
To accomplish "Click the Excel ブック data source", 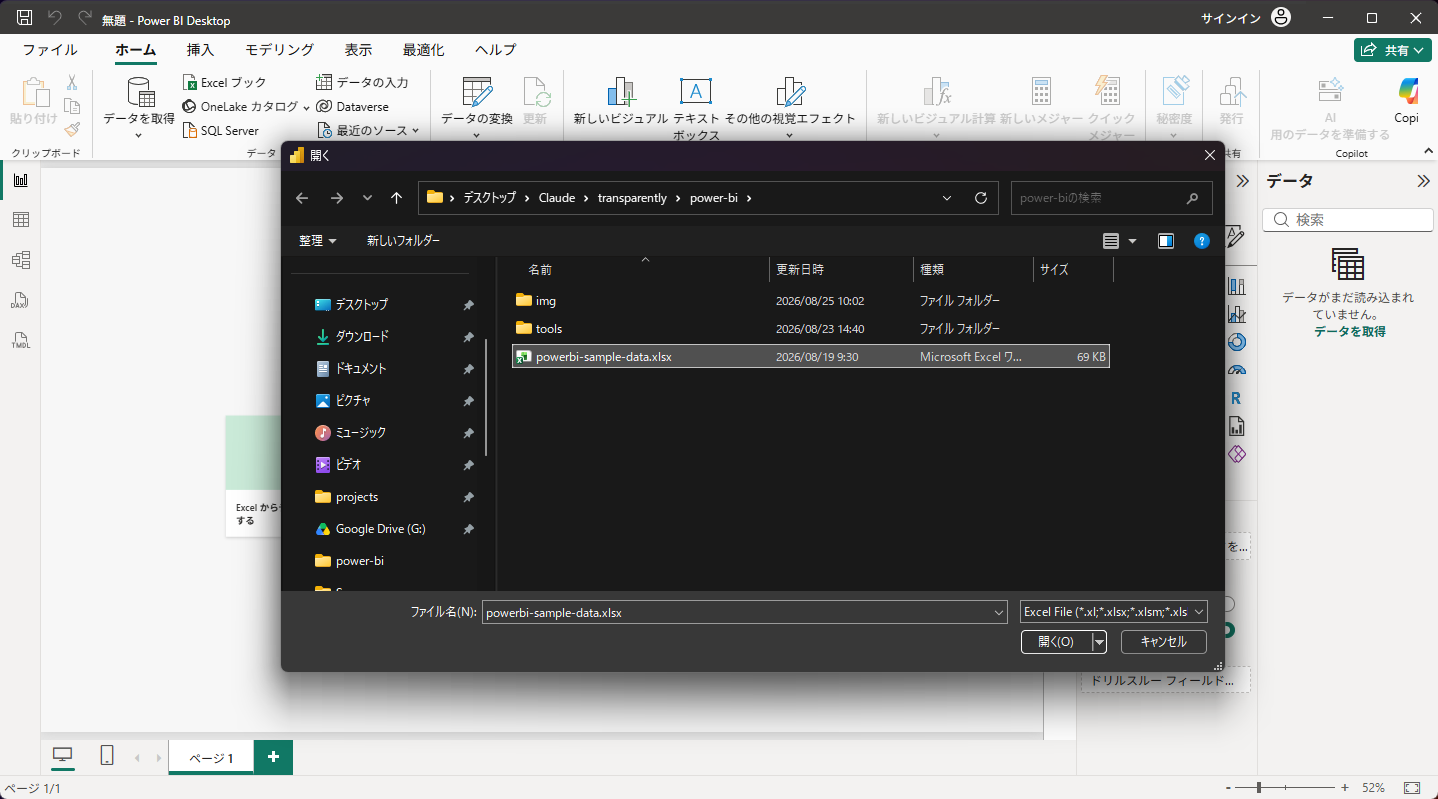I will coord(225,83).
